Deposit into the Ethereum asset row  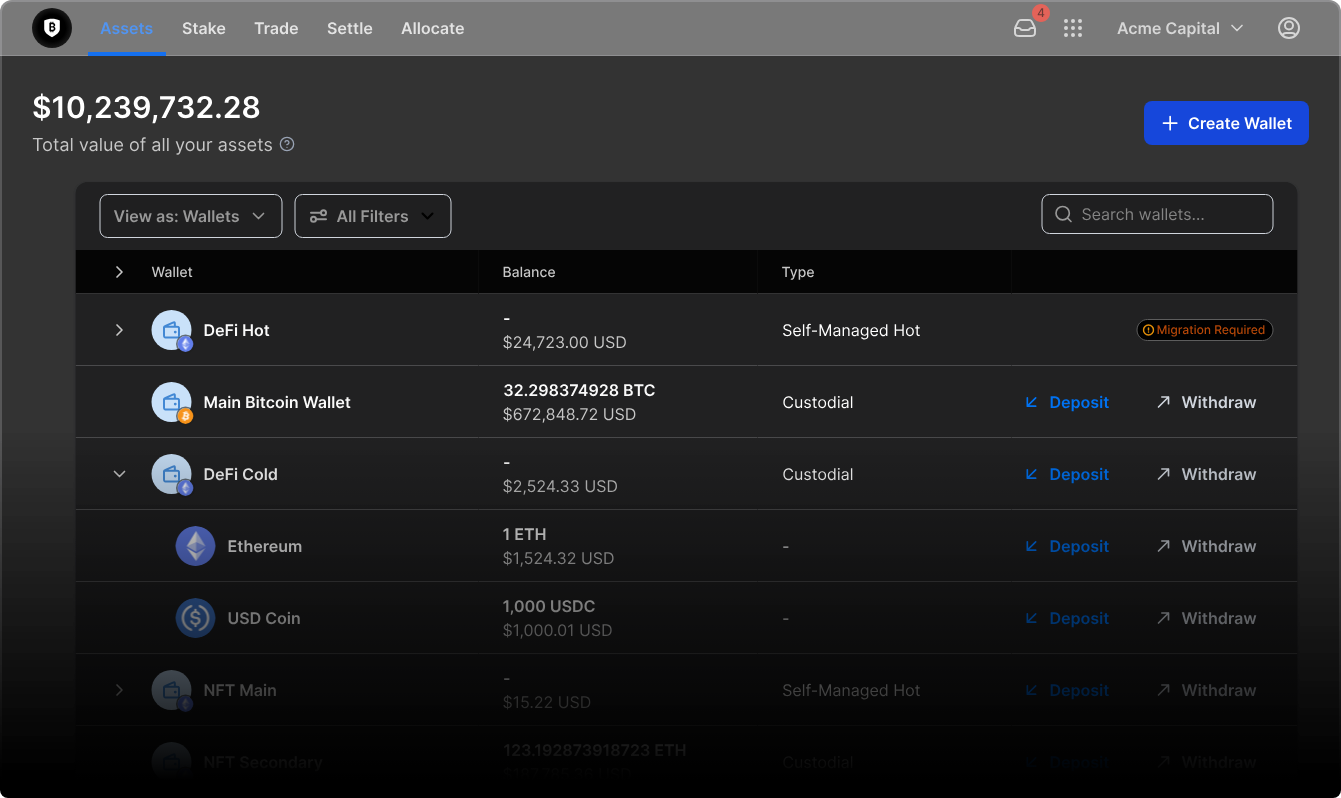pos(1067,546)
